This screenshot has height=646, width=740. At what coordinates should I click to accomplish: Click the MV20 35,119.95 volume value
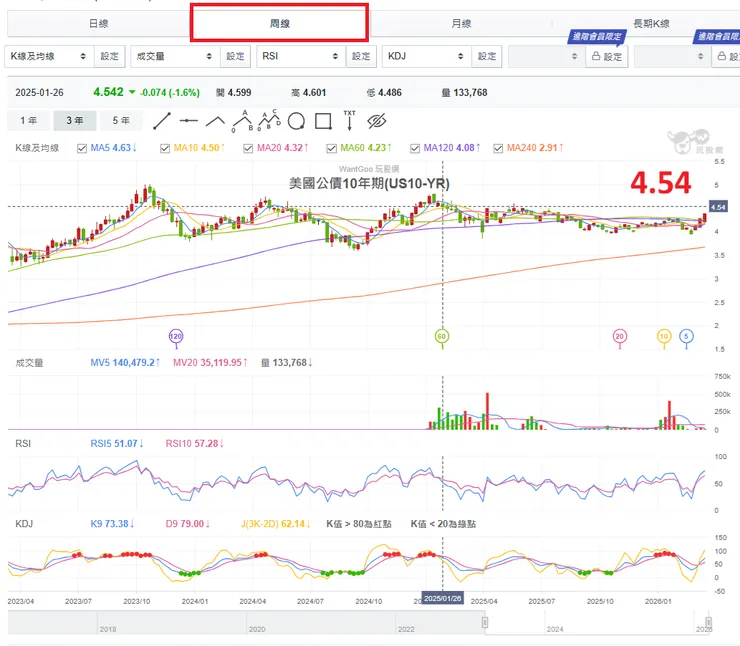(x=210, y=363)
